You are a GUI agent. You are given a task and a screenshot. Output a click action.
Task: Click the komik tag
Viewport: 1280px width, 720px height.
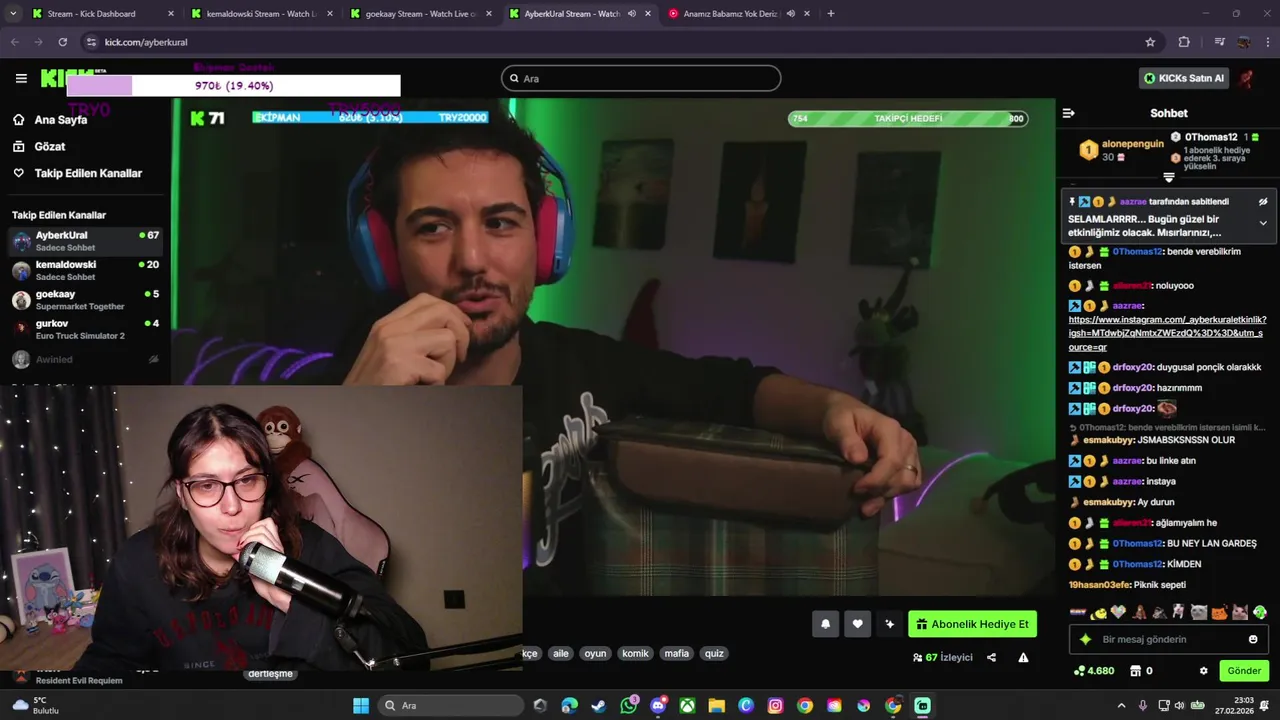pyautogui.click(x=635, y=653)
